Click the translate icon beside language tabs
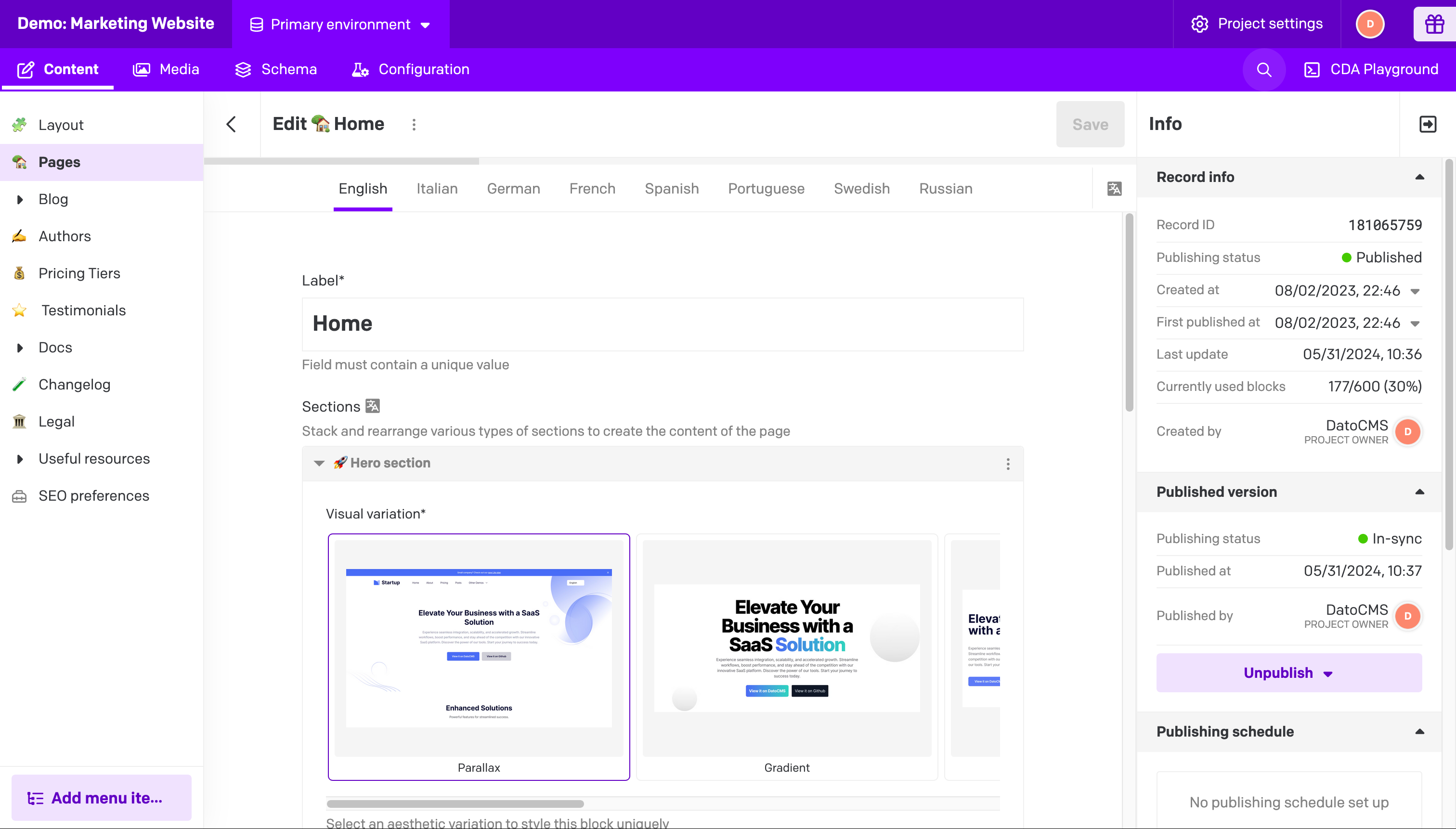Screen dimensions: 1456x829 (x=1114, y=188)
